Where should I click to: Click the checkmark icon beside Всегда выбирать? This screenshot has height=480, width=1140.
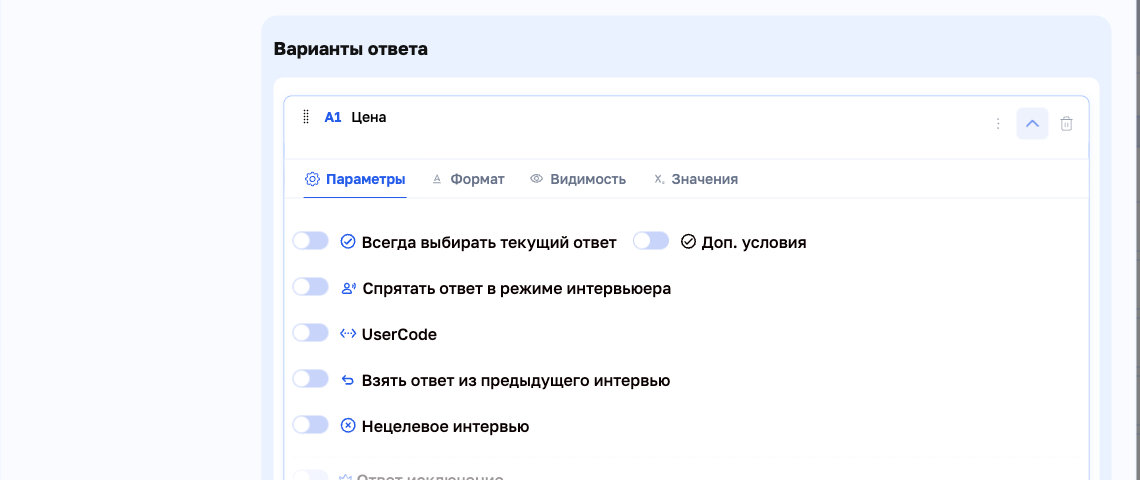coord(348,241)
